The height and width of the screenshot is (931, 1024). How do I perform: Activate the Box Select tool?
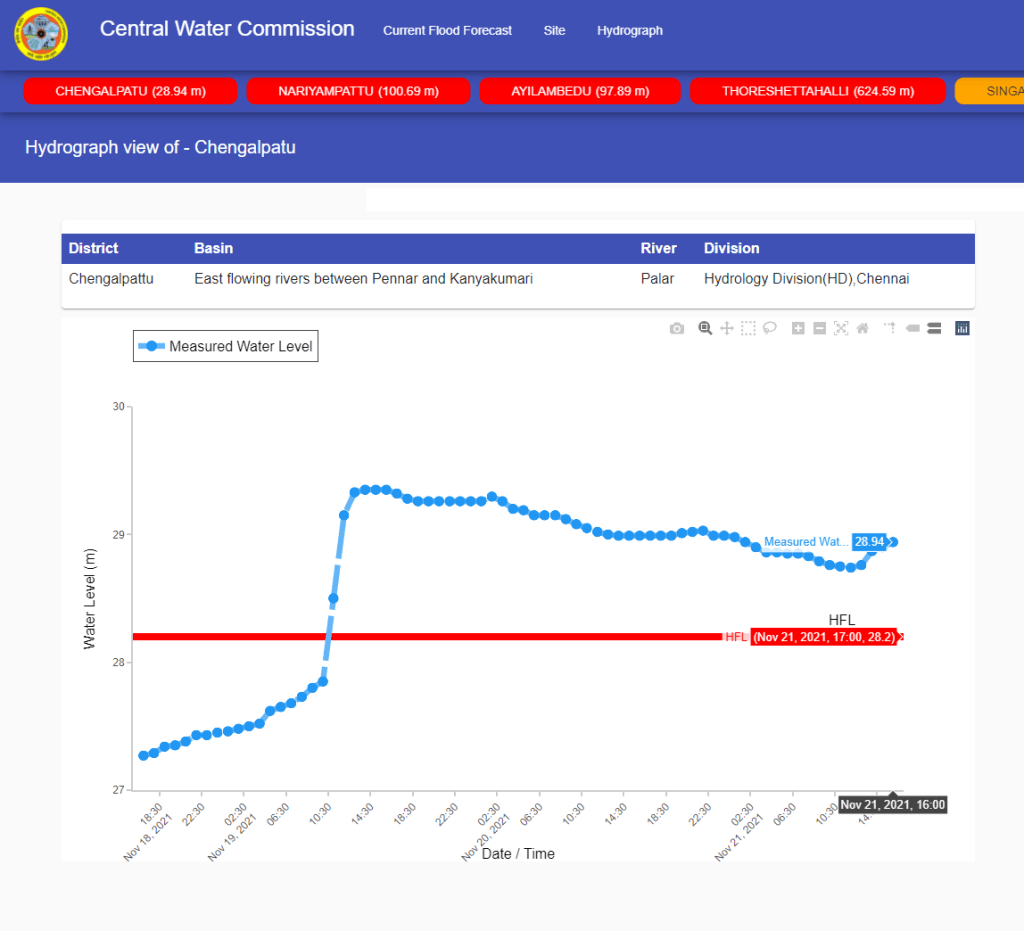pyautogui.click(x=748, y=328)
